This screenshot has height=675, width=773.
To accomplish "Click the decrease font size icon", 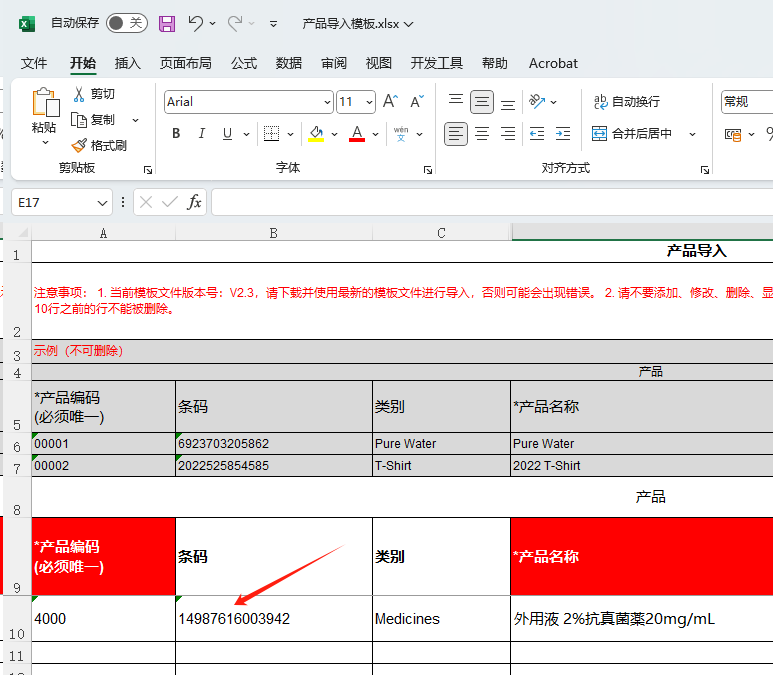I will point(417,102).
